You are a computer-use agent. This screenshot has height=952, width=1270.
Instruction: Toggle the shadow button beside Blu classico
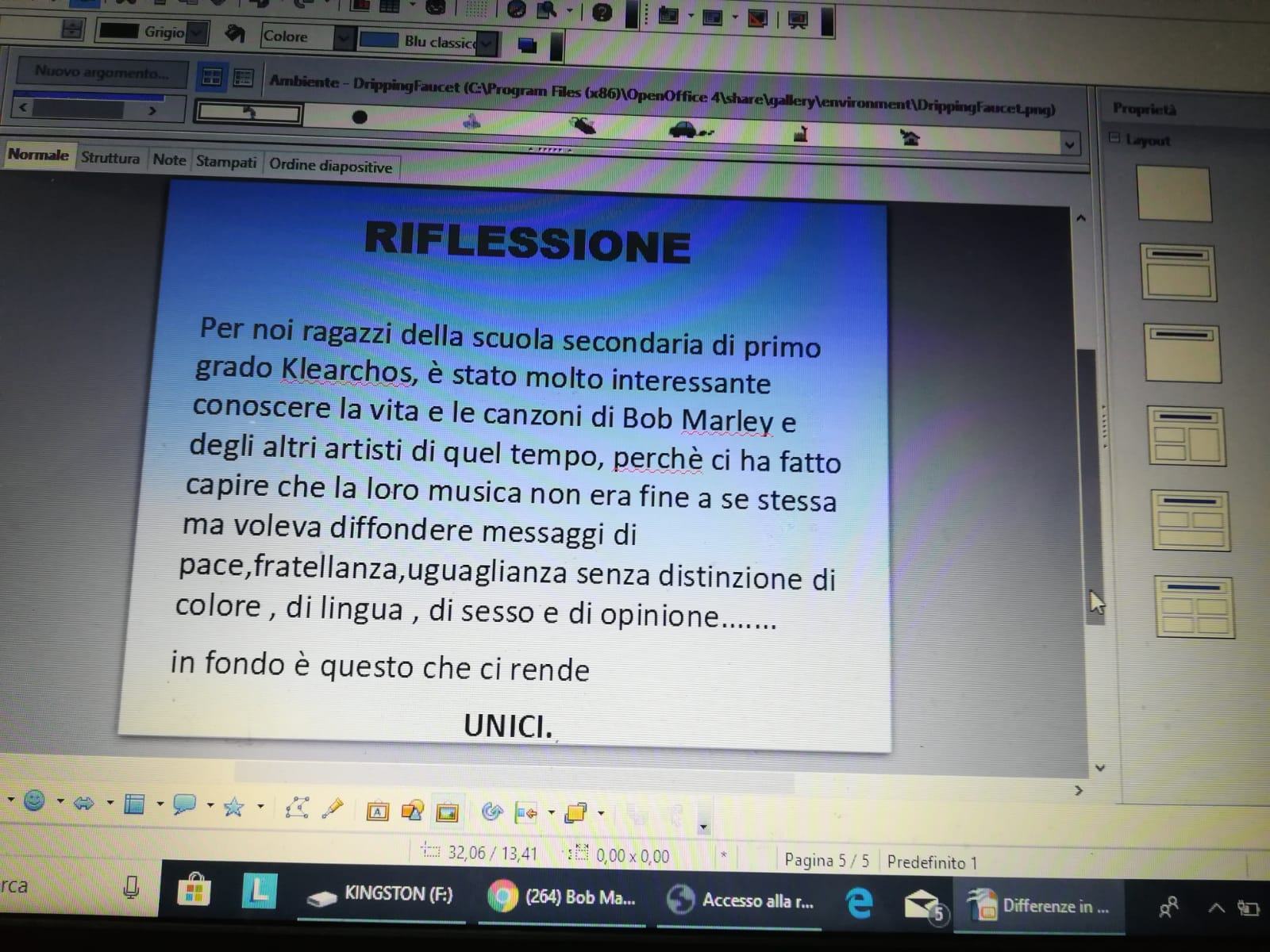click(x=527, y=44)
